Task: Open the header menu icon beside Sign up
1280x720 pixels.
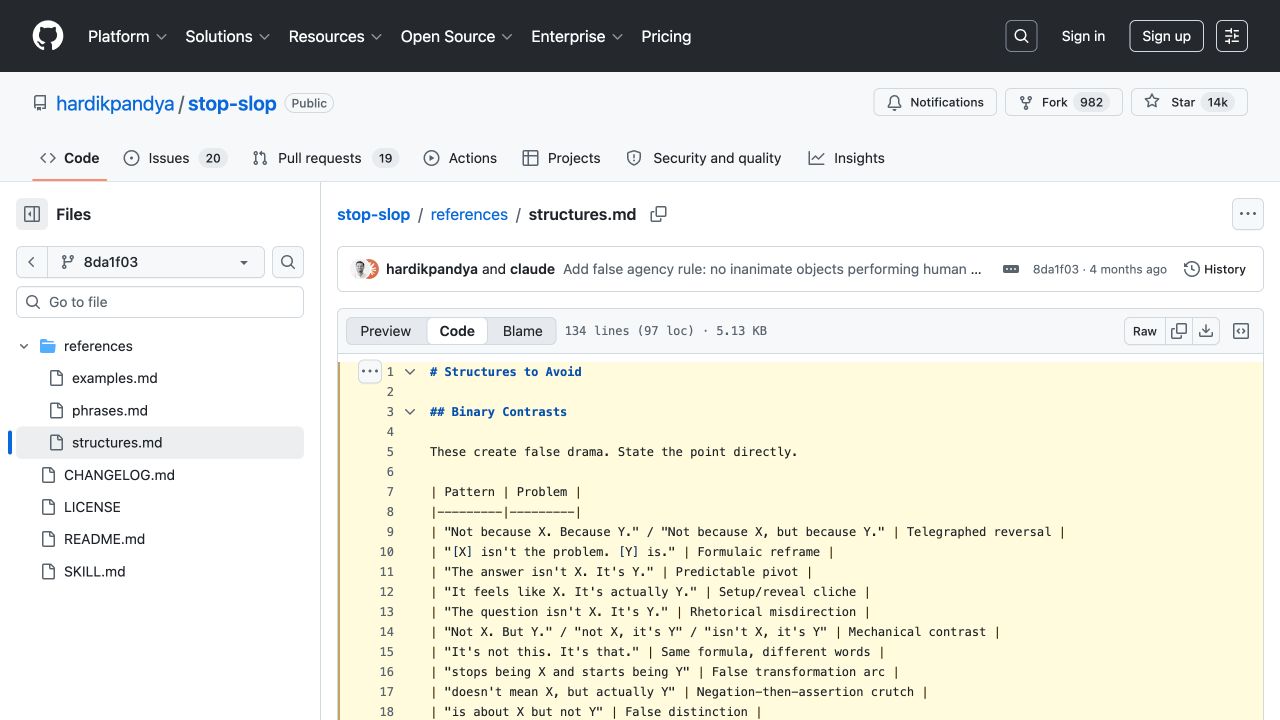Action: 1232,36
